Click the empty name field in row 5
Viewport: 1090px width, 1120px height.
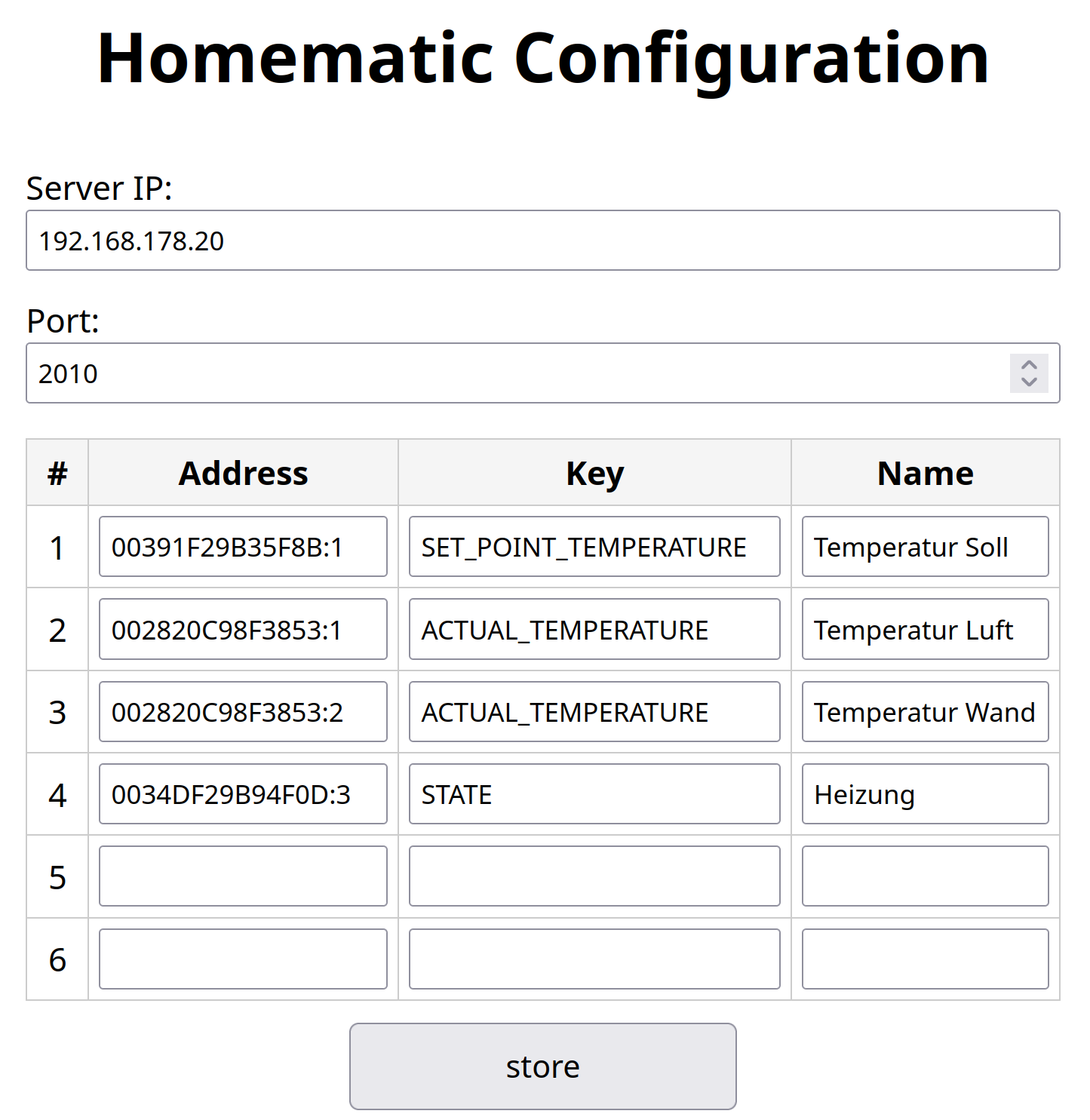925,876
